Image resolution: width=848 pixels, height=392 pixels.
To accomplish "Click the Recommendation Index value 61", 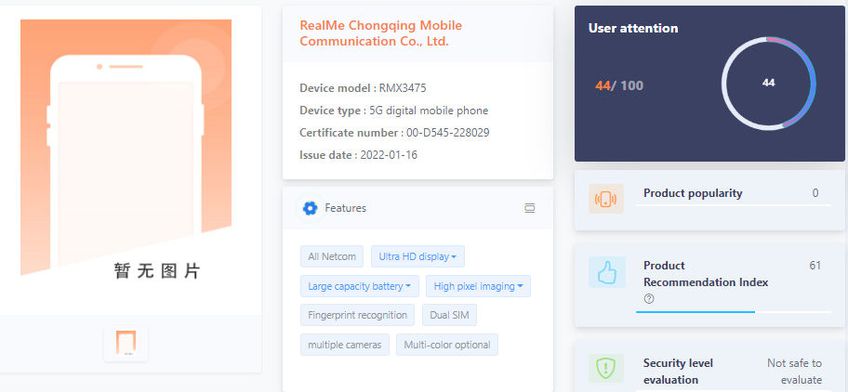I will (x=815, y=265).
